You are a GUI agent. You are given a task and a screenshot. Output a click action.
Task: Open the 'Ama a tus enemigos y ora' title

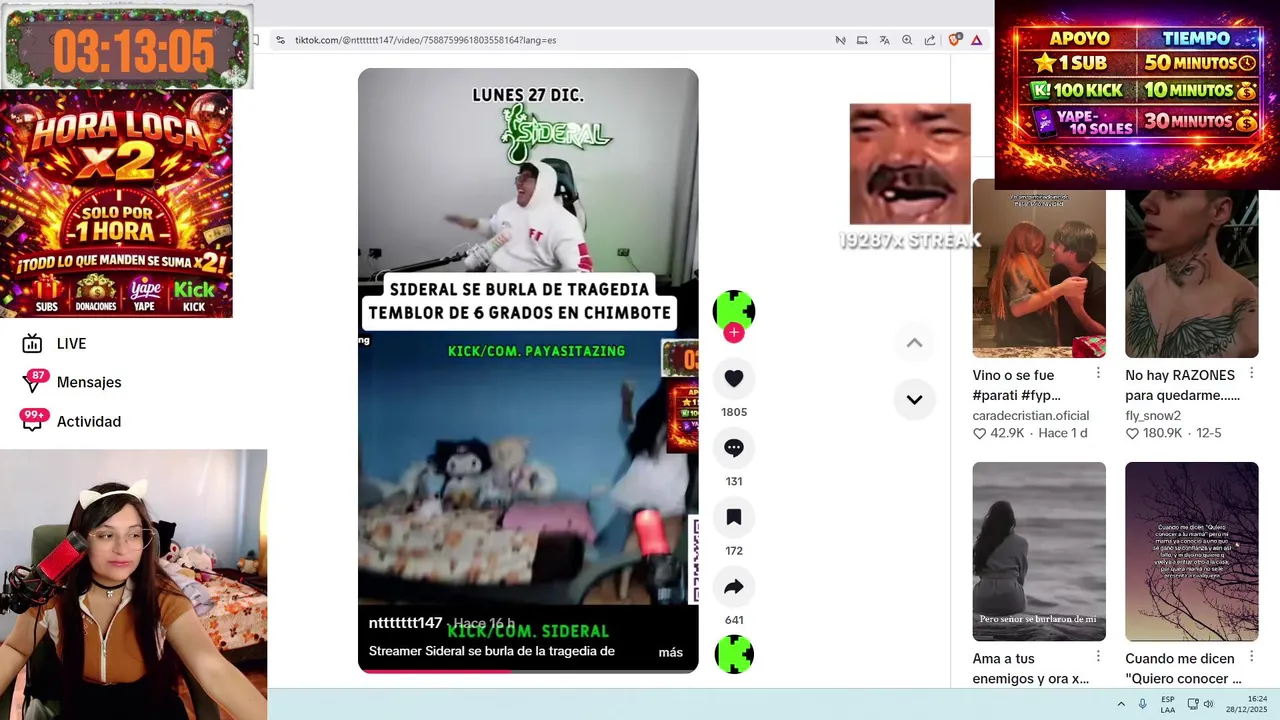[1030, 668]
